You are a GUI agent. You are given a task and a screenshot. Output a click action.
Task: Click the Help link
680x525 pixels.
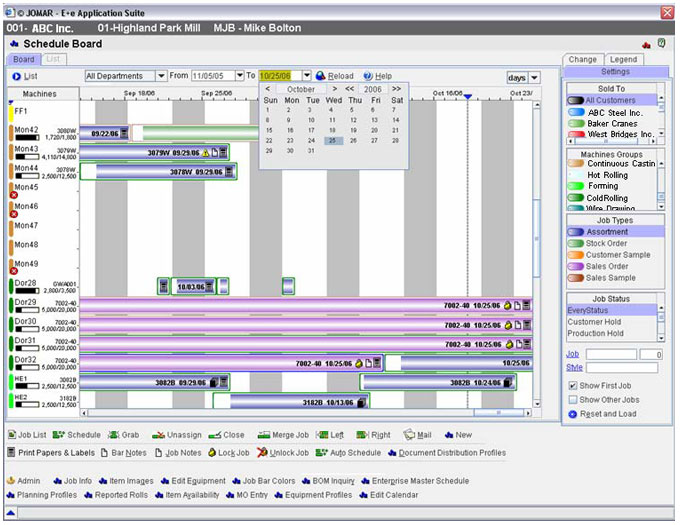[x=378, y=76]
